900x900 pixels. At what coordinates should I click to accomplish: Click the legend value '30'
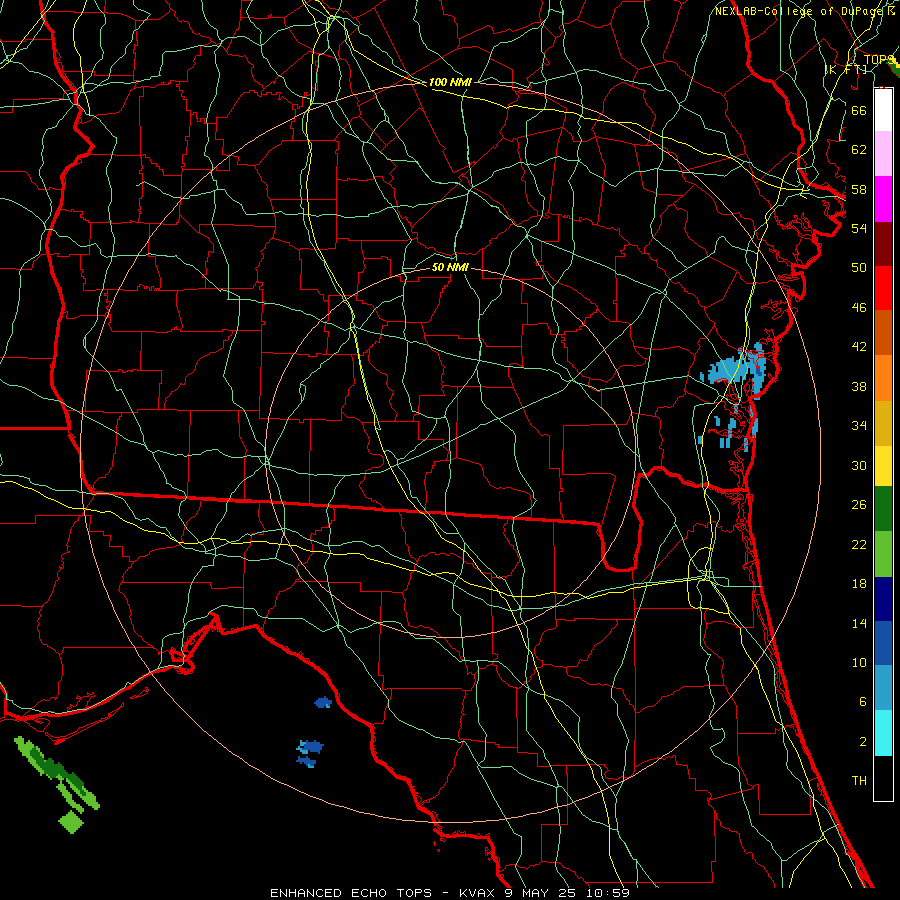[x=859, y=465]
